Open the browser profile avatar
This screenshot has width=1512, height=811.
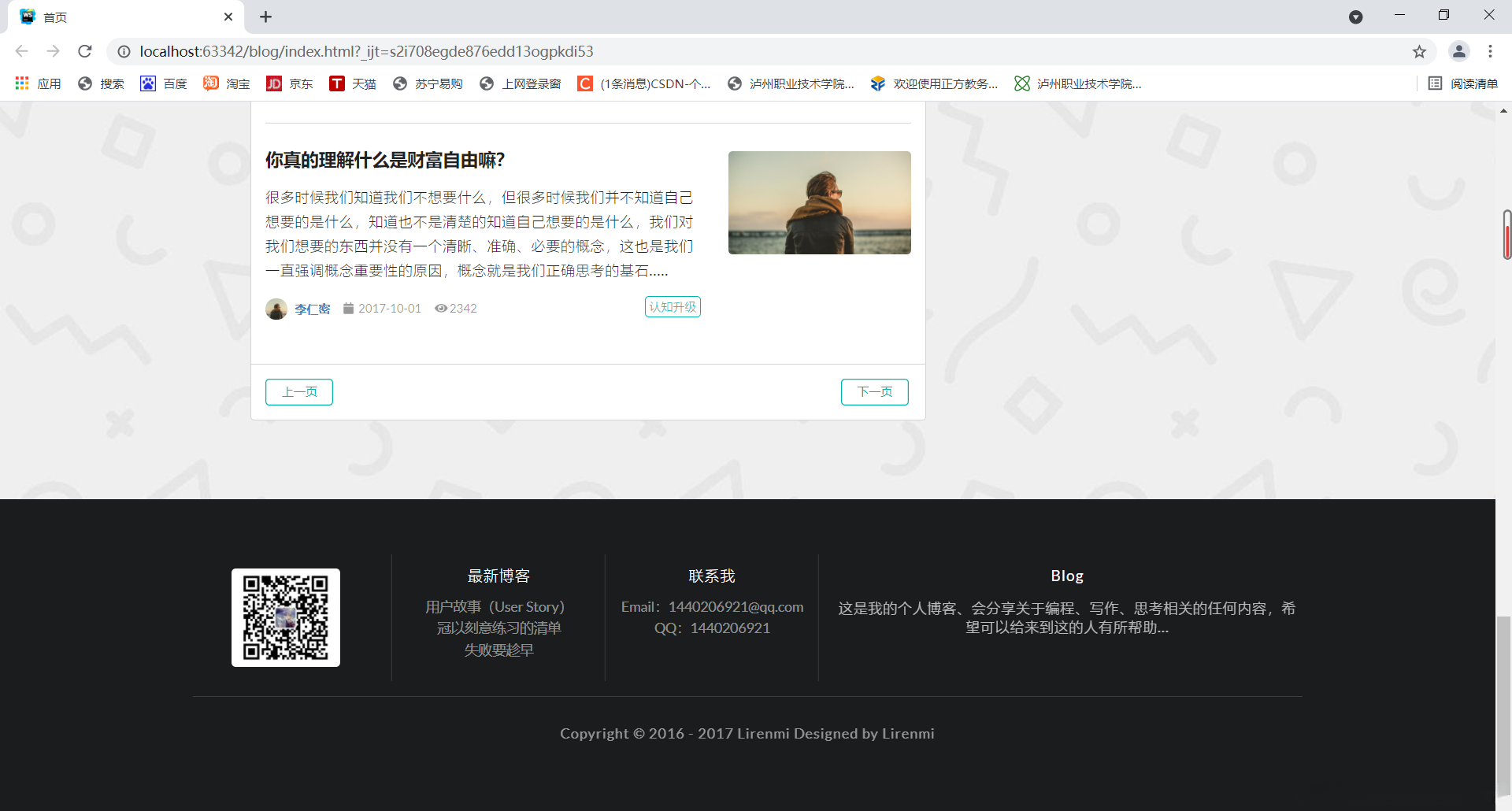(x=1459, y=51)
